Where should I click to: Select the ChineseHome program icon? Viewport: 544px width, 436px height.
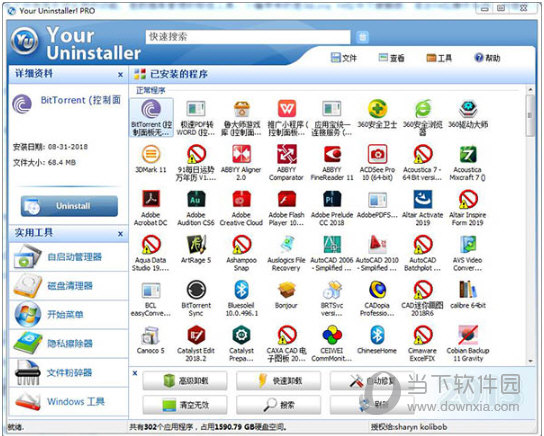377,335
